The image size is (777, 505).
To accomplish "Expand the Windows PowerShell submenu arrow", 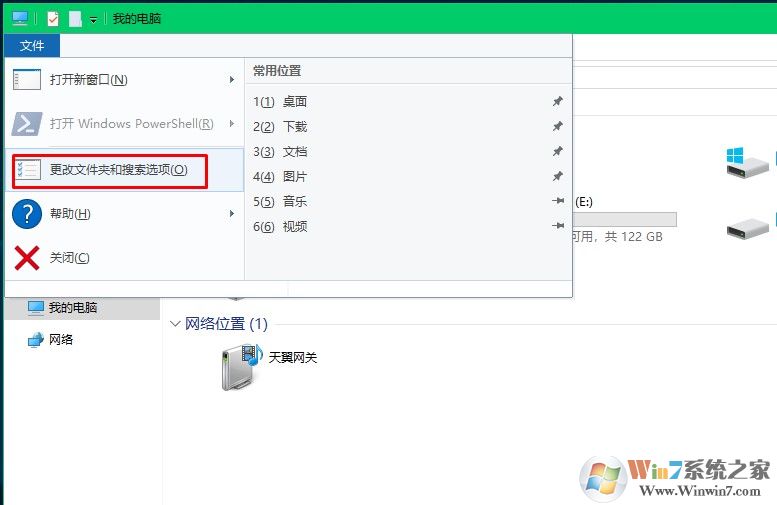I will (x=231, y=123).
